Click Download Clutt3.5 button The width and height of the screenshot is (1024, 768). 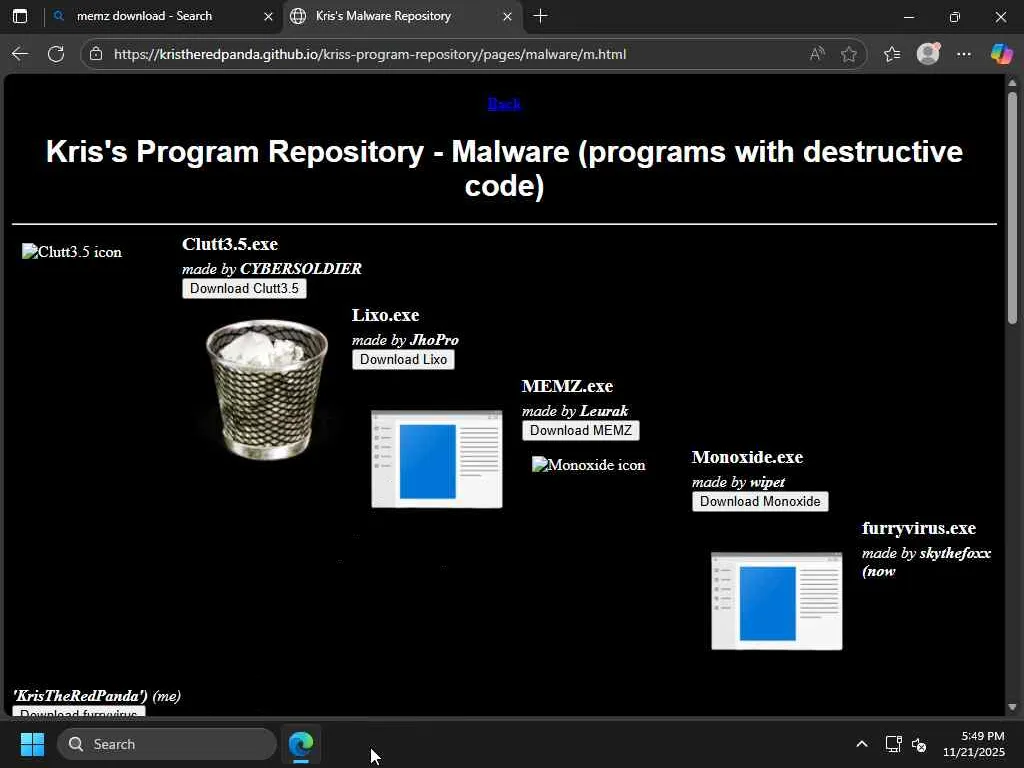[244, 289]
